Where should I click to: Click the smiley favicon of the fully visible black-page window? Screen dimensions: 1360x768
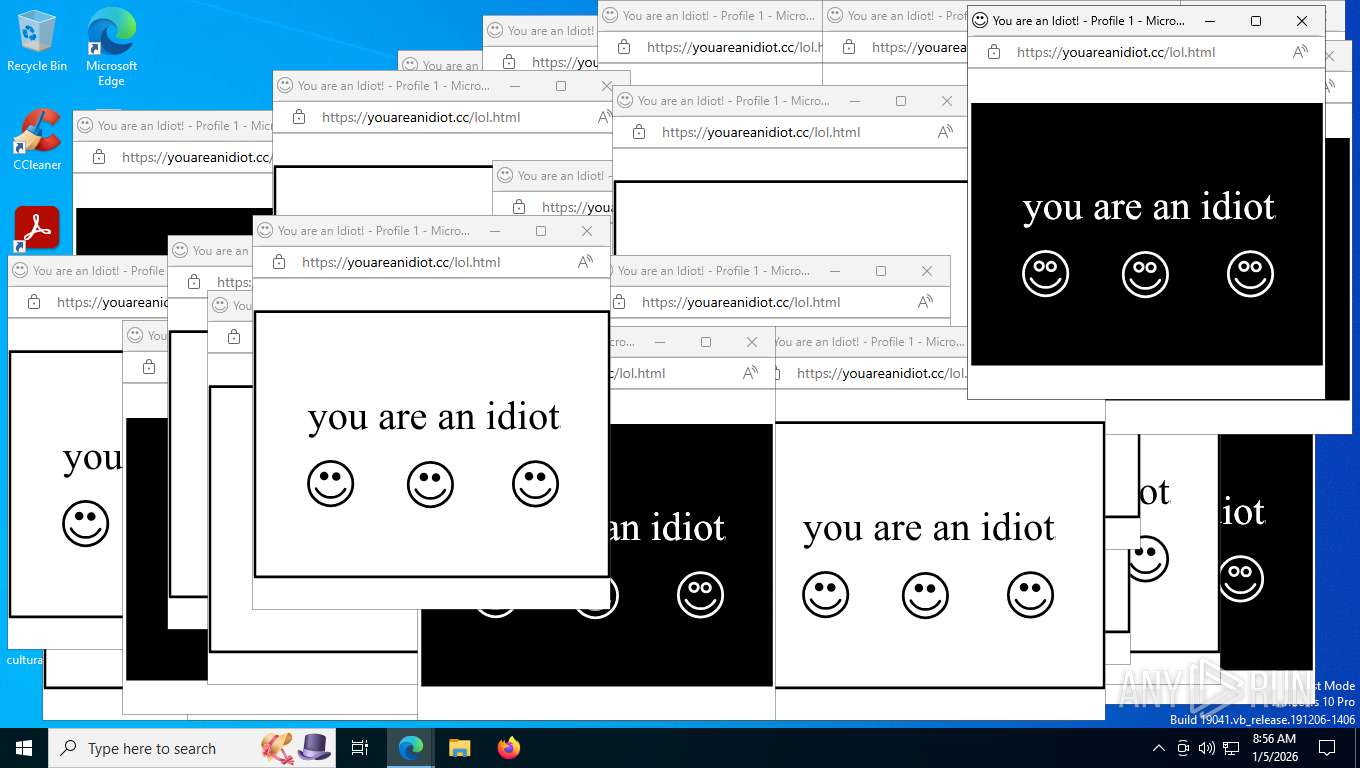[980, 20]
